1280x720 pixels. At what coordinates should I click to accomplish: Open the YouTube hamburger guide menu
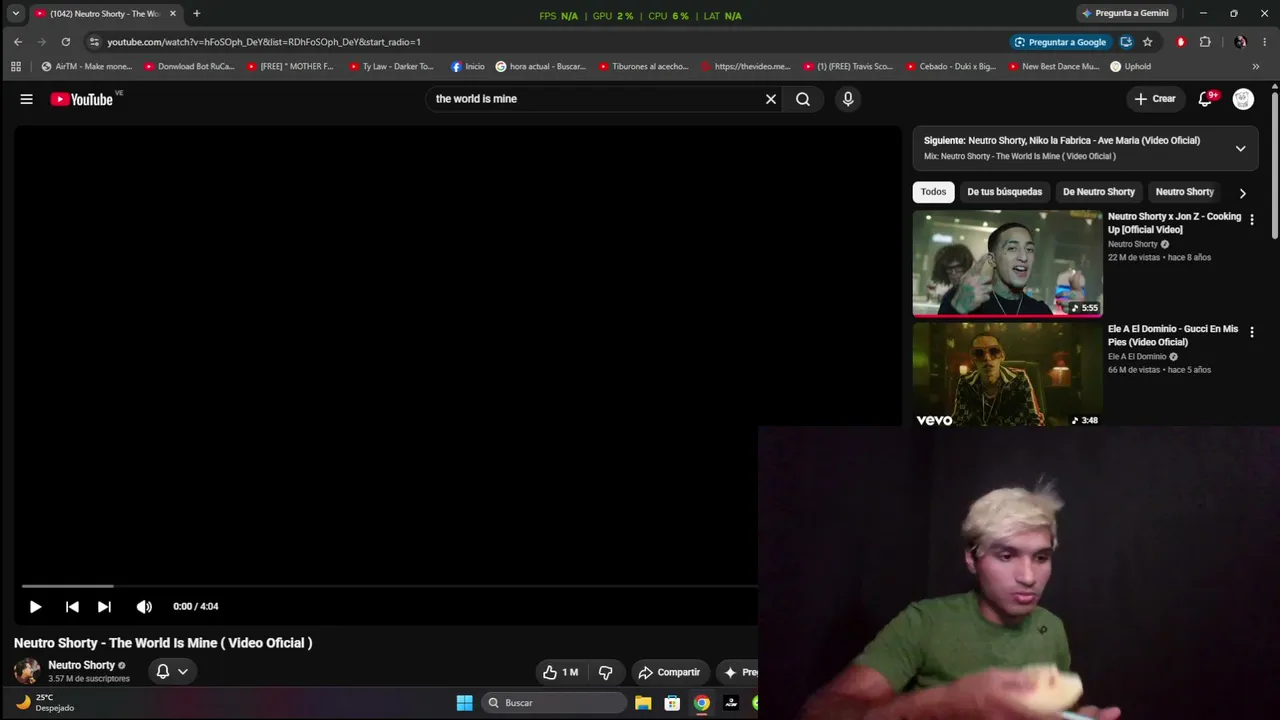pyautogui.click(x=27, y=99)
